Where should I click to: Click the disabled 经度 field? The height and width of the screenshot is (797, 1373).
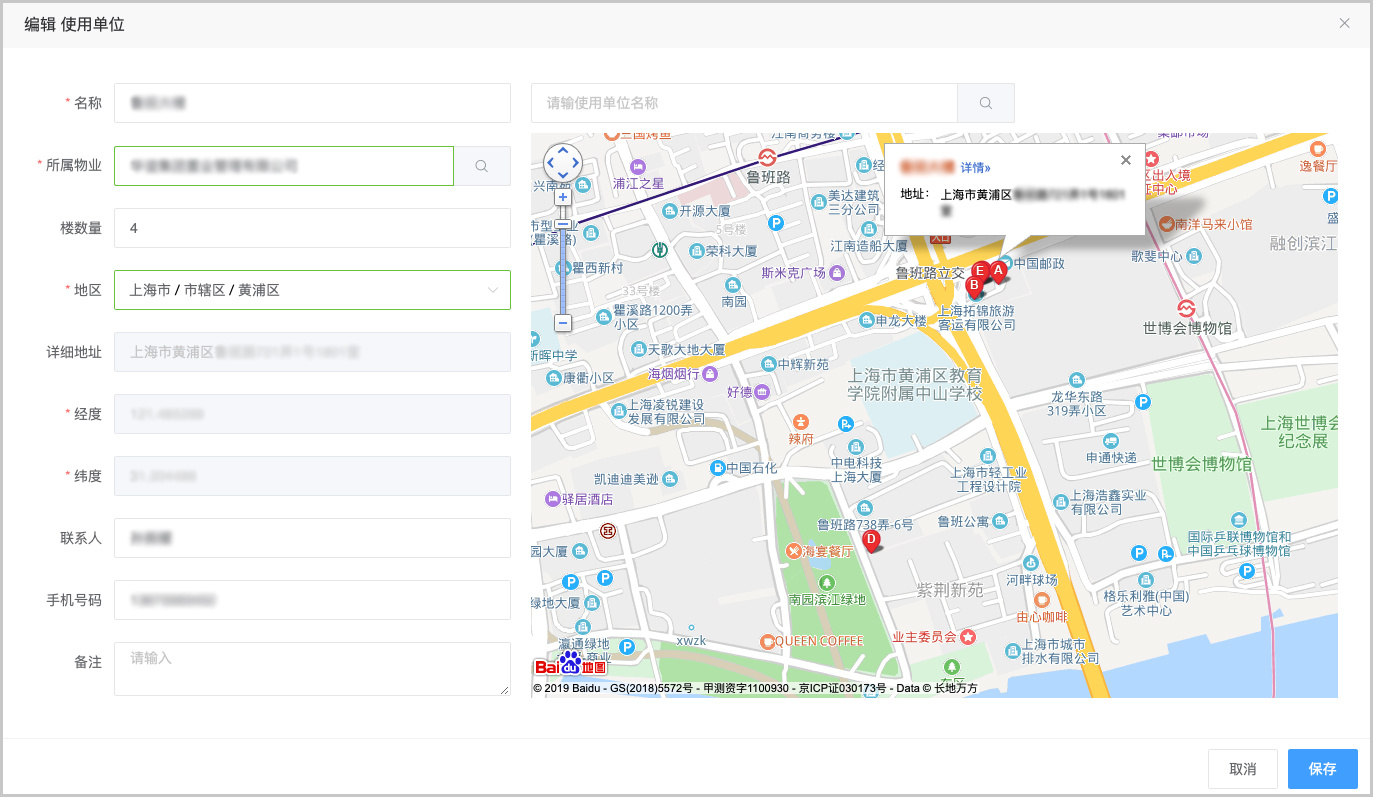[312, 414]
